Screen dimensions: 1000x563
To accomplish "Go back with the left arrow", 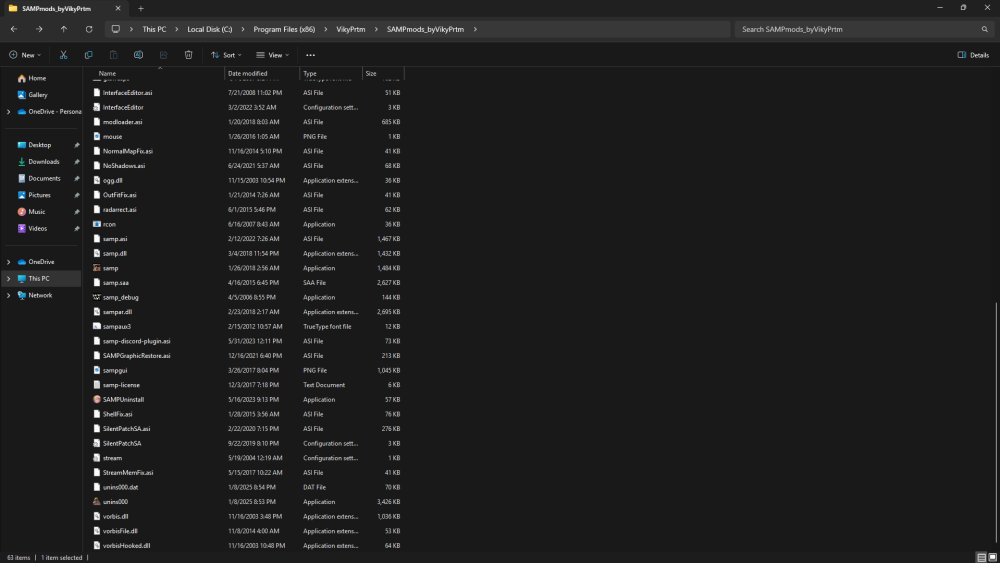I will [x=14, y=29].
